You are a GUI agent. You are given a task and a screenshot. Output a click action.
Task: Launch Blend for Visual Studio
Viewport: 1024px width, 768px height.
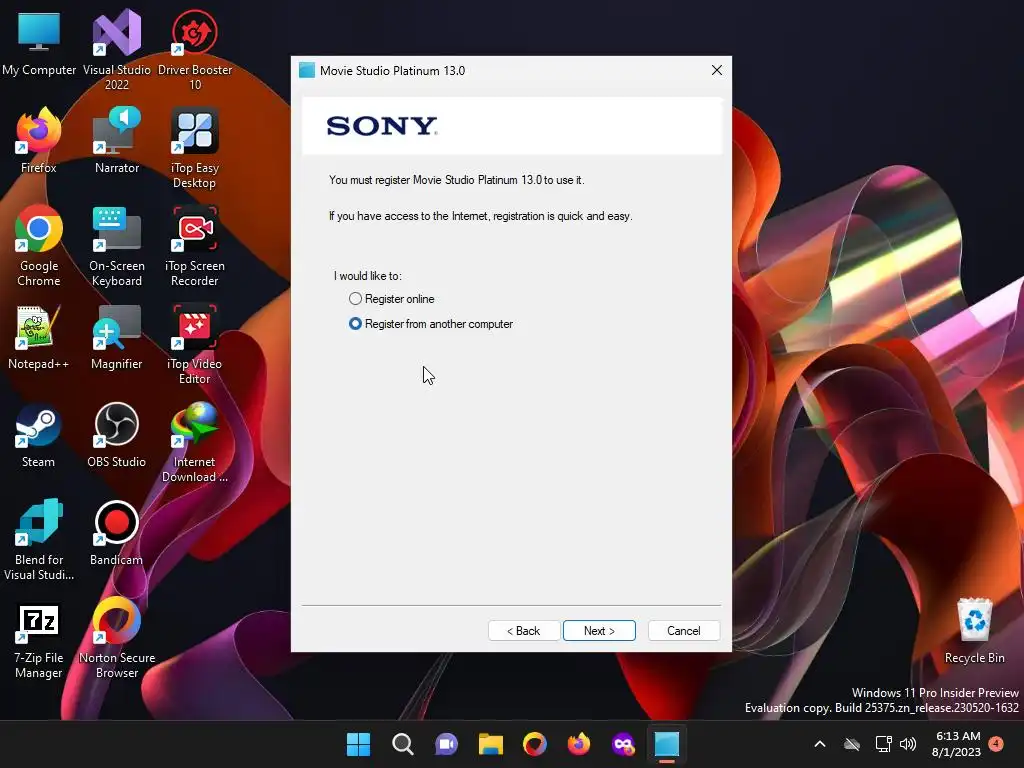(x=39, y=539)
